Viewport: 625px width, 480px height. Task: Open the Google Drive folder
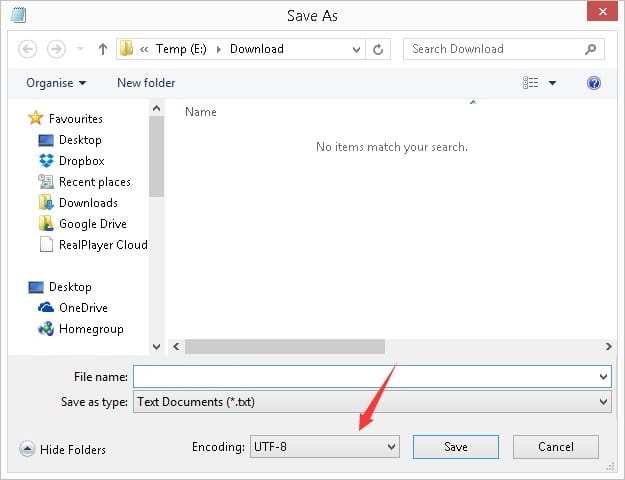(93, 224)
